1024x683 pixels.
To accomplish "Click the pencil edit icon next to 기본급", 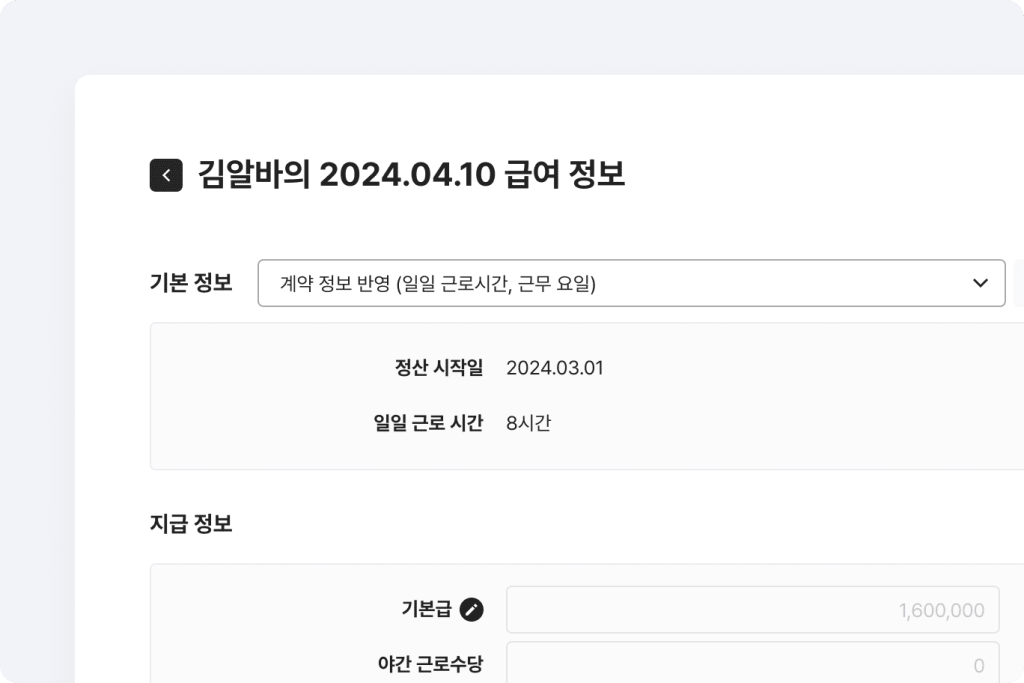I will pos(471,610).
